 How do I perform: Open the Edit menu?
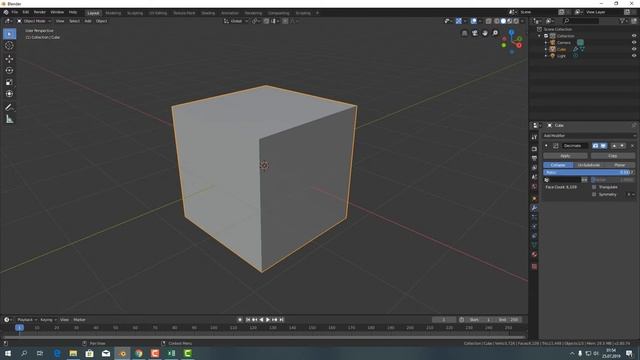coord(25,12)
